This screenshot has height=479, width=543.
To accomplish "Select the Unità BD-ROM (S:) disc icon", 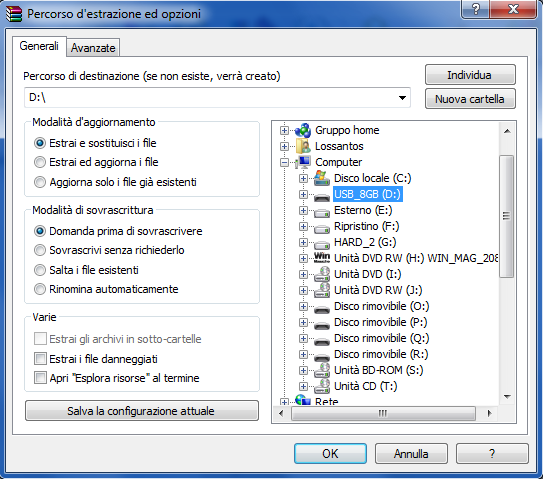I will [322, 370].
